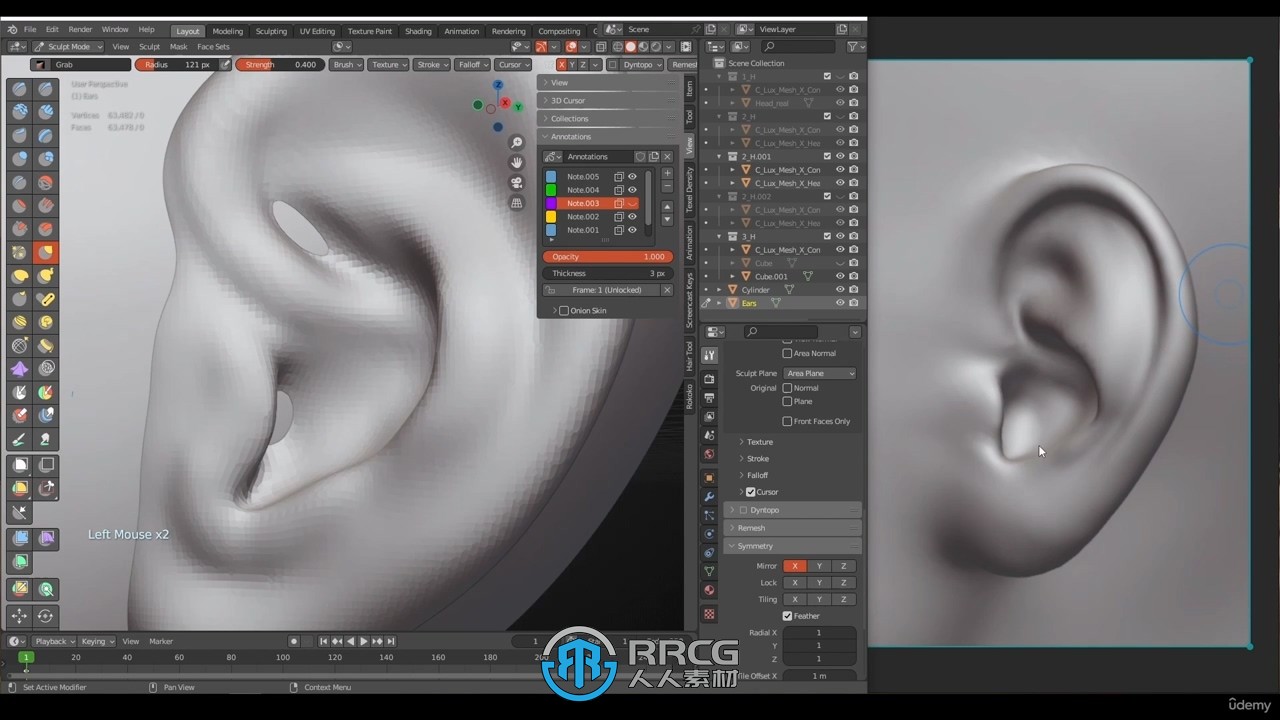
Task: Open the Material properties tab
Action: point(709,591)
